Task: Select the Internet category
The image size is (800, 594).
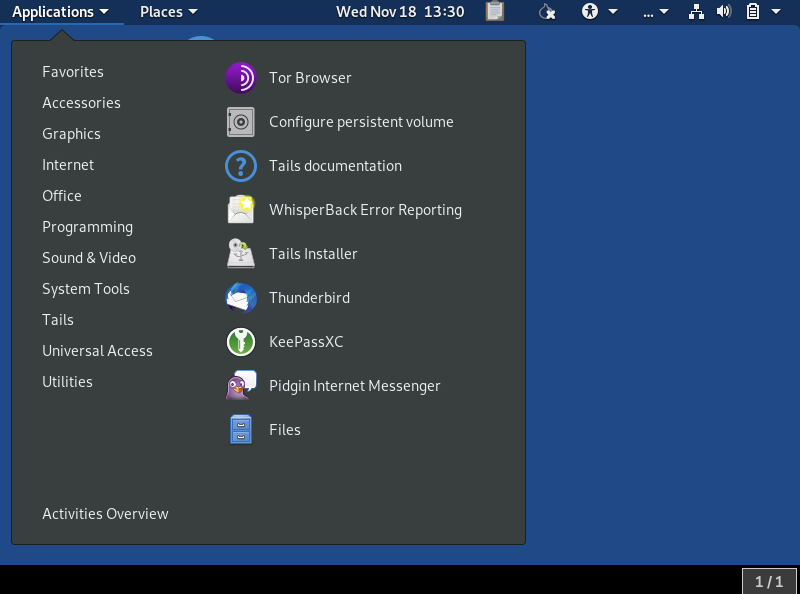Action: (68, 165)
